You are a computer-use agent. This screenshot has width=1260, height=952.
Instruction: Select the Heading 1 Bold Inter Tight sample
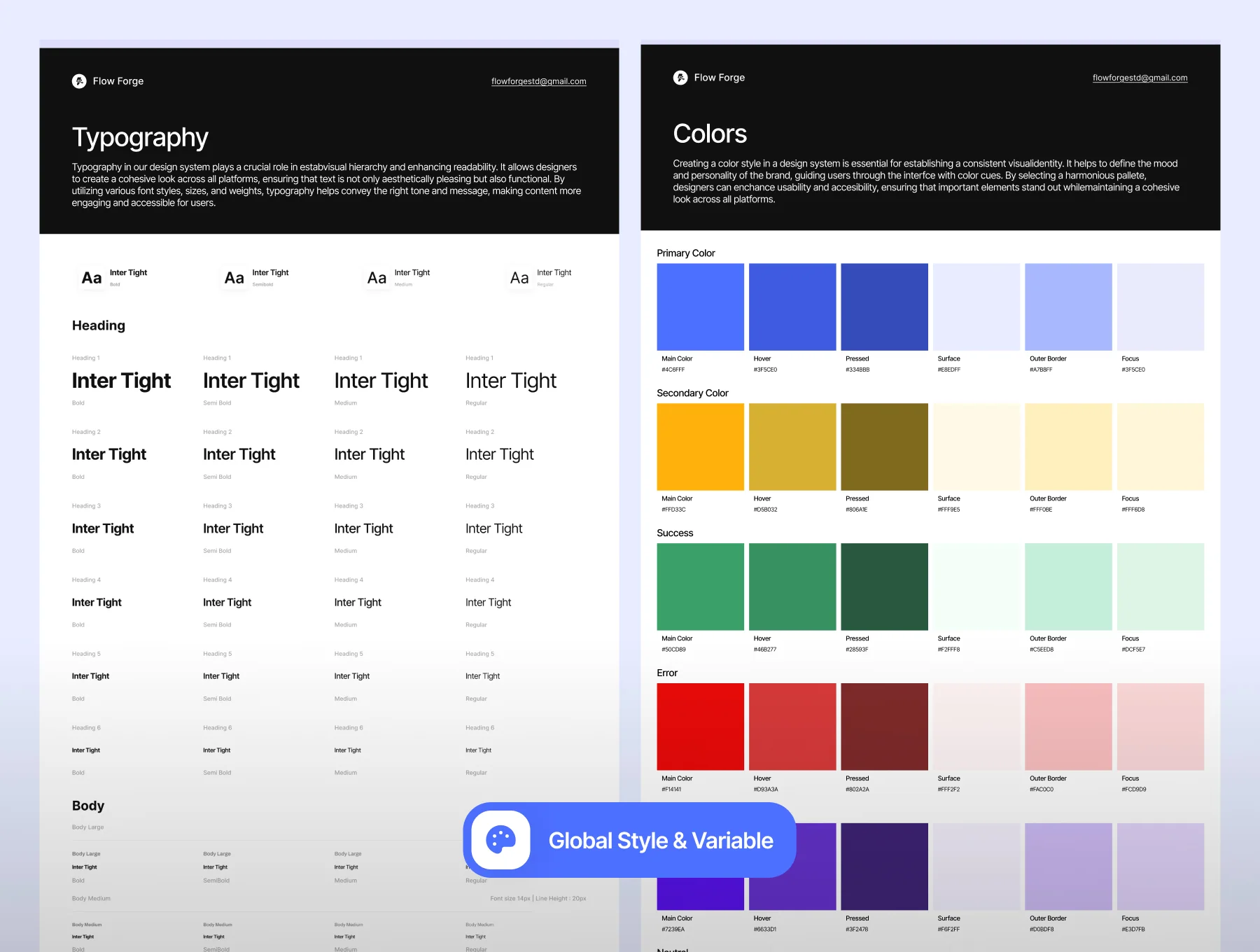coord(122,381)
